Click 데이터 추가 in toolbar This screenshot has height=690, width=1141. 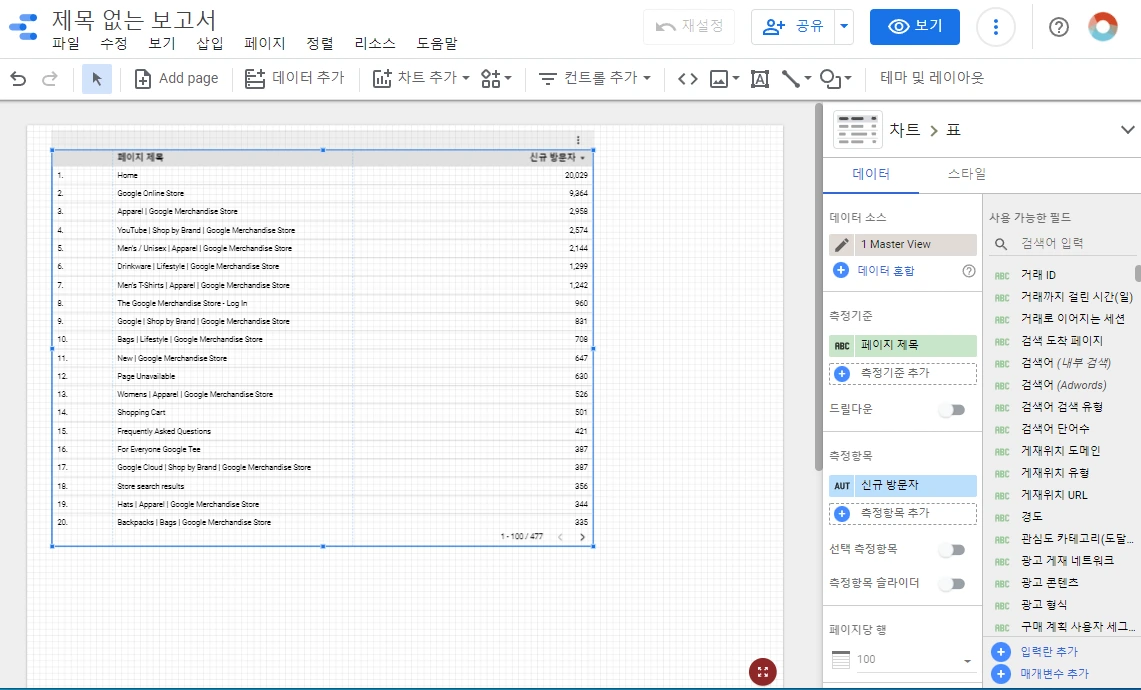(x=294, y=79)
